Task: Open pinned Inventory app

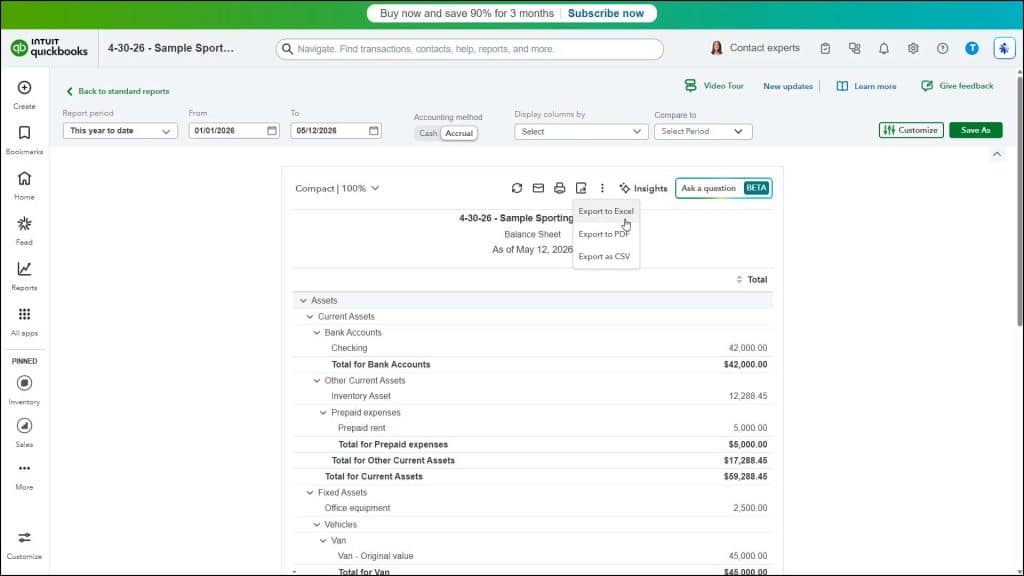Action: coord(24,391)
